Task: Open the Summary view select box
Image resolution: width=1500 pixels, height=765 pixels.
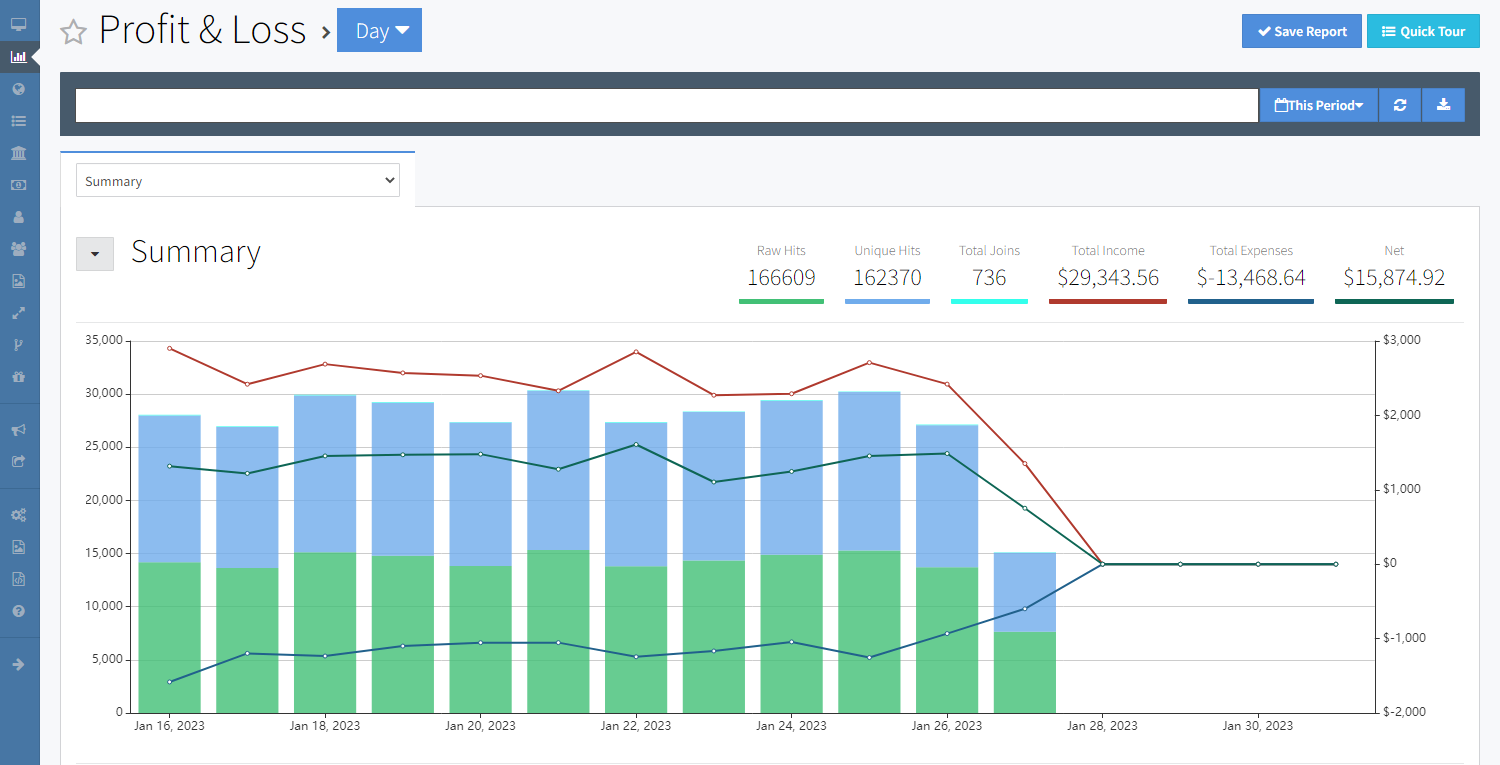Action: [238, 181]
